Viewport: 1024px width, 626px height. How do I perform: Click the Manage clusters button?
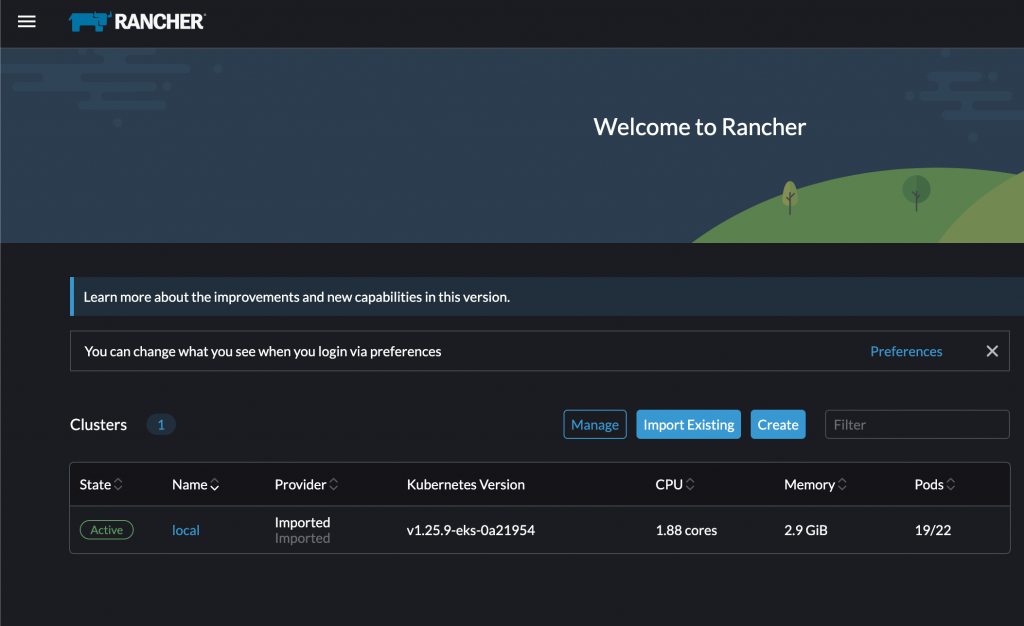click(595, 424)
